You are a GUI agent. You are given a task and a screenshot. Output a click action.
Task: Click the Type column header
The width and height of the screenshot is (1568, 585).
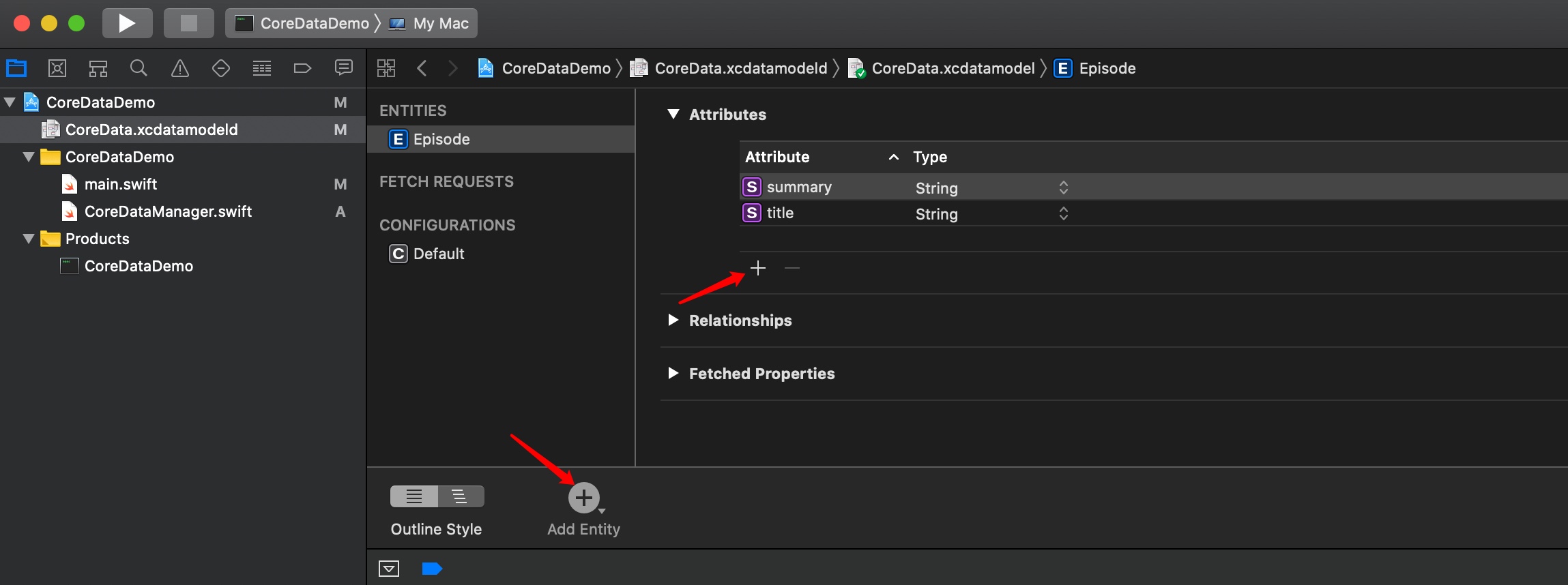click(930, 157)
